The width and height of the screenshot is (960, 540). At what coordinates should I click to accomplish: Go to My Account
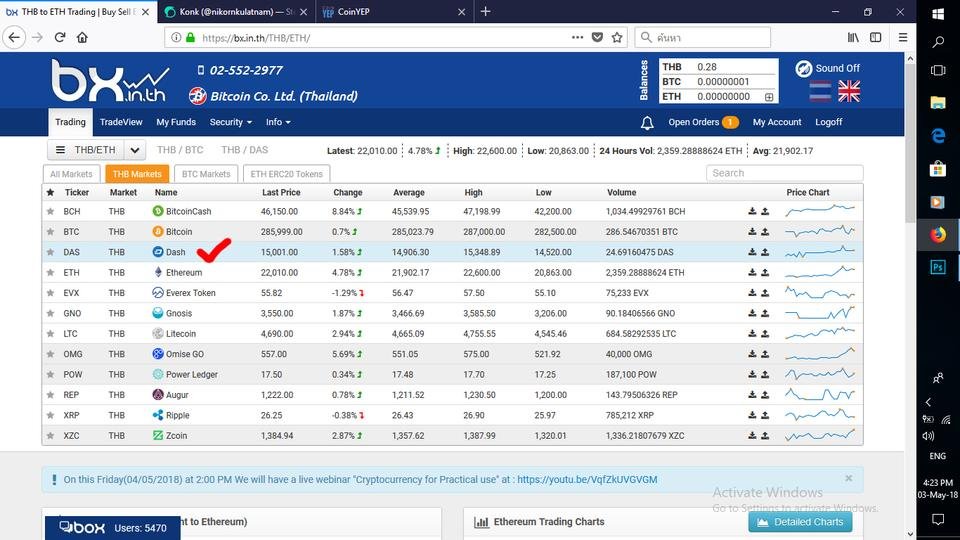pyautogui.click(x=777, y=122)
